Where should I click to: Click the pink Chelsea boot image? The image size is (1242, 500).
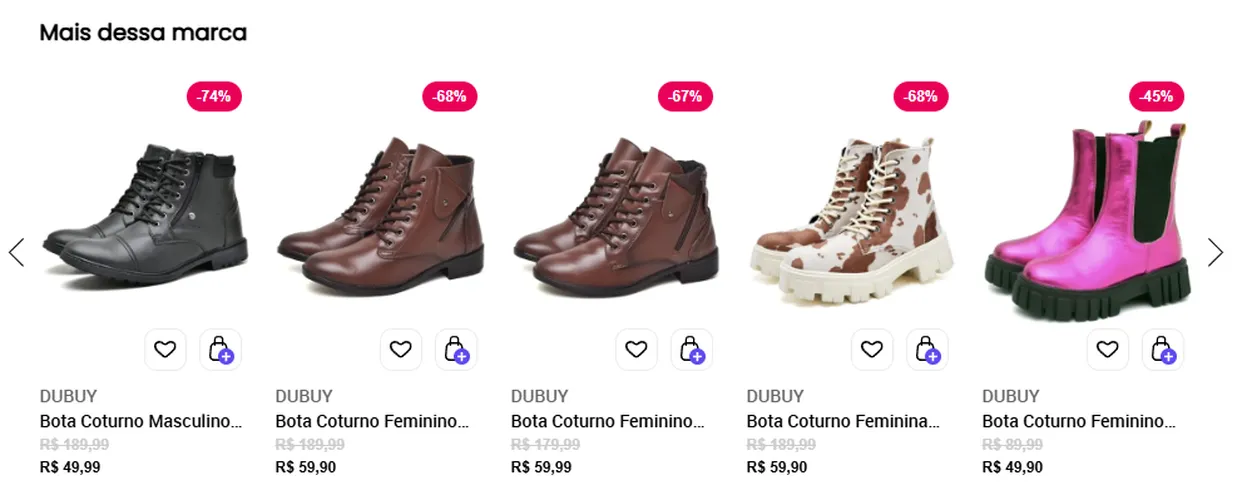coord(1088,220)
